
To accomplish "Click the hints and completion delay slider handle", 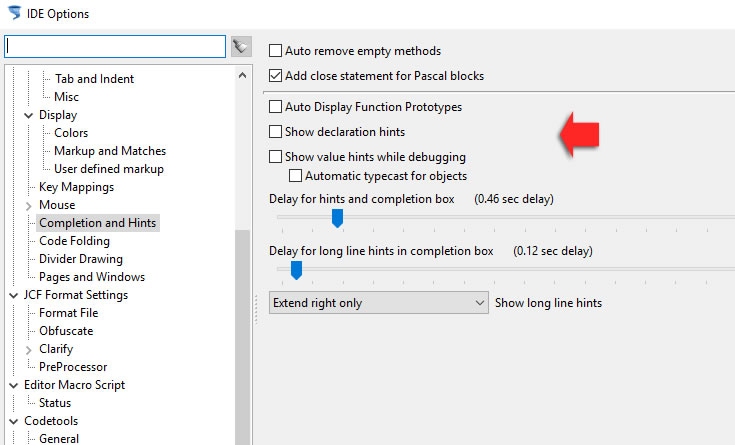I will [338, 219].
